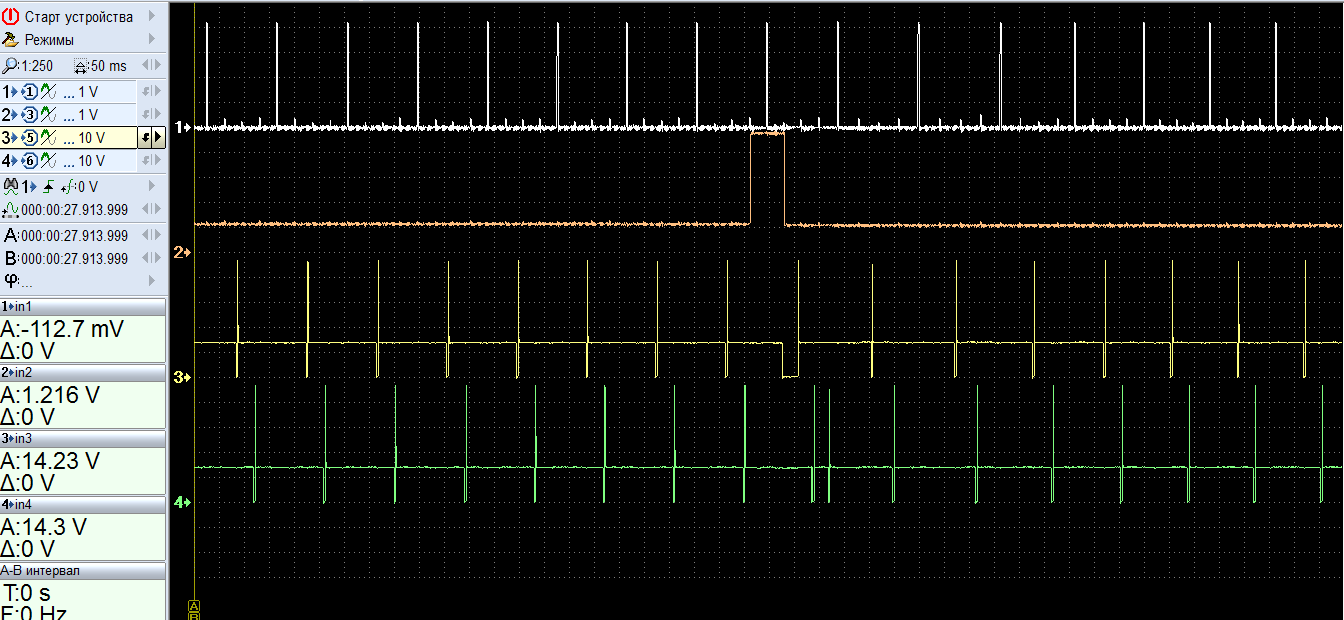The image size is (1344, 620).
Task: Click the in1 measurement panel header
Action: [x=83, y=306]
